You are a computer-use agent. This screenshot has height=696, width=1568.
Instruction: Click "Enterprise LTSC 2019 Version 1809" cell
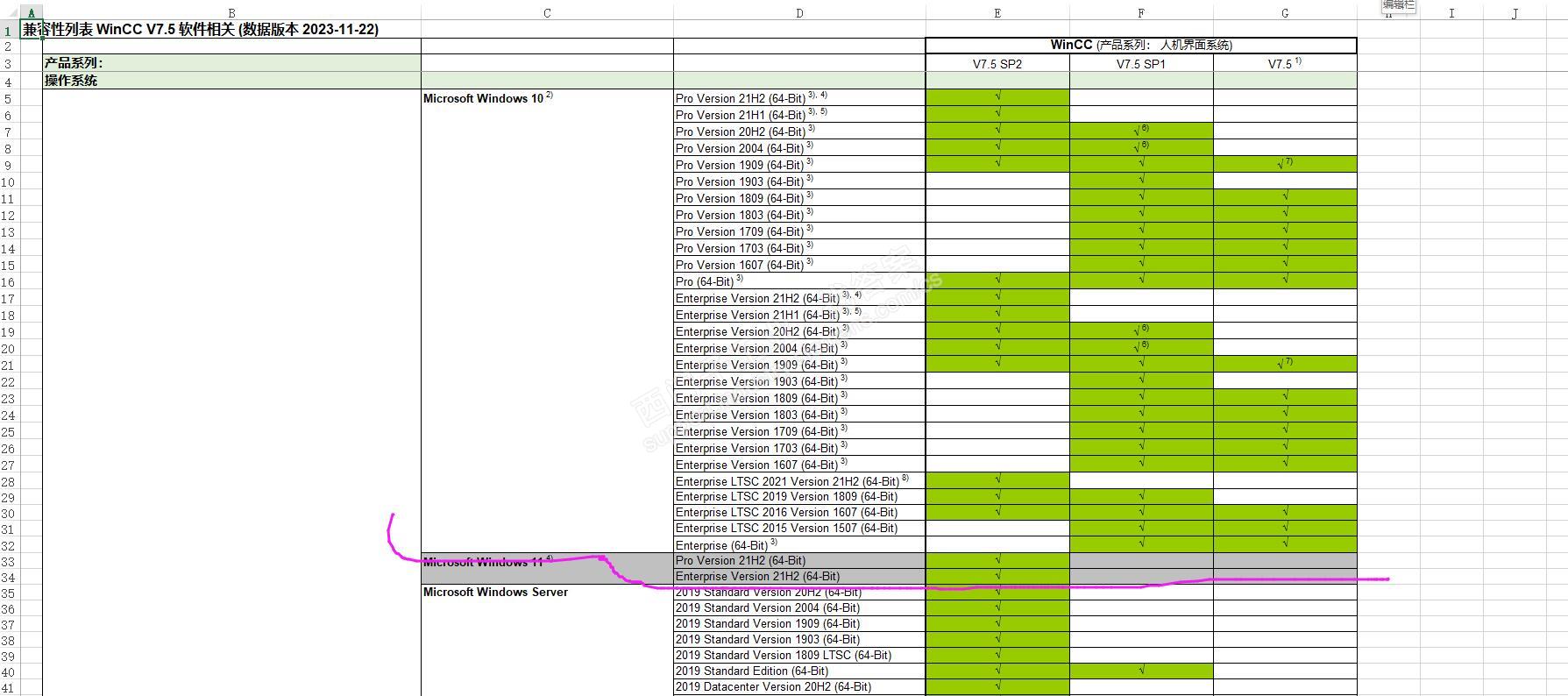799,497
